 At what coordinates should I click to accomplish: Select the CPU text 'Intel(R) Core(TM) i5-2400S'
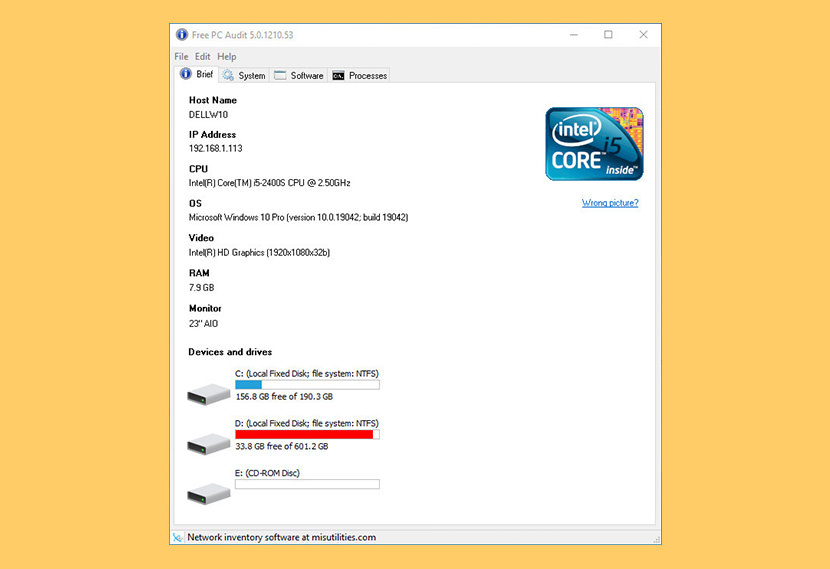(238, 183)
